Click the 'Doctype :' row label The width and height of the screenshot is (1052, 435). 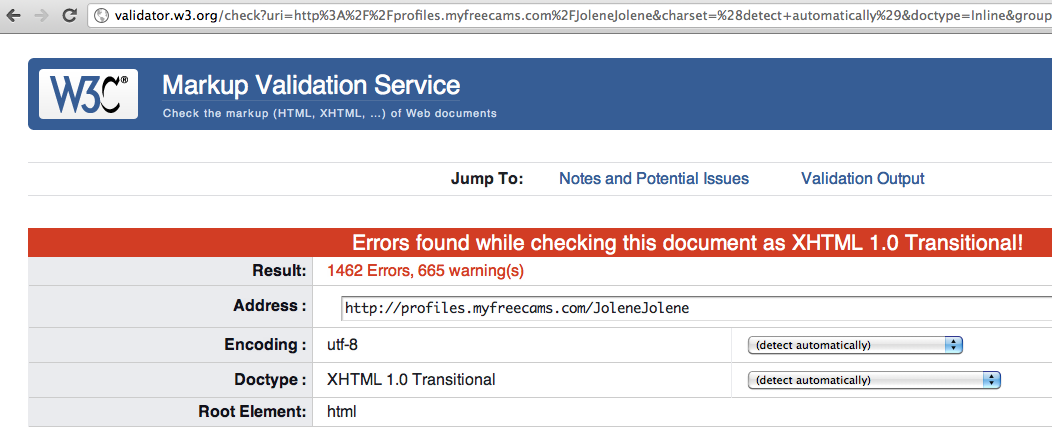[270, 380]
